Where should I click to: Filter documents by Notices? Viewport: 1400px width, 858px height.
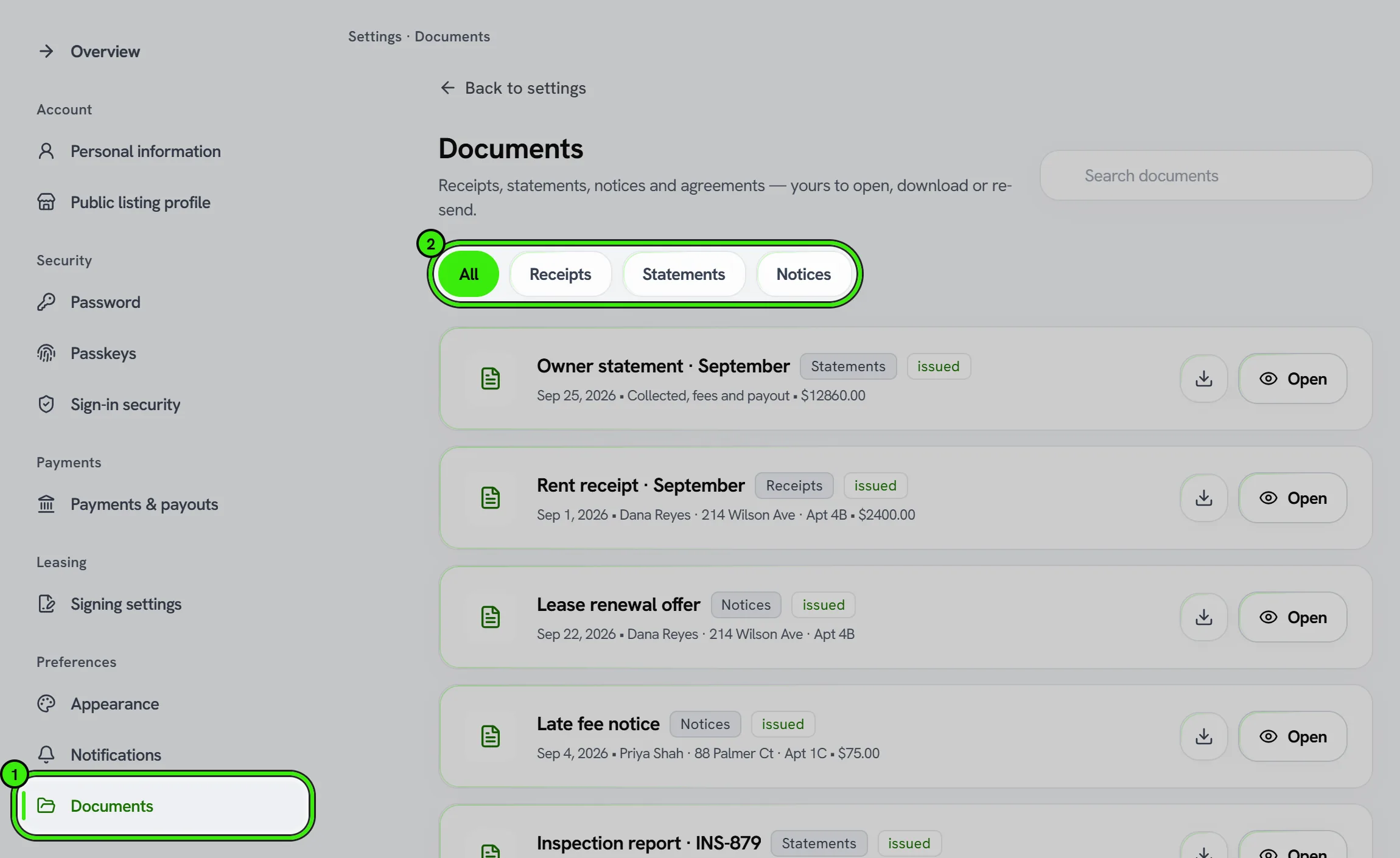(x=803, y=274)
